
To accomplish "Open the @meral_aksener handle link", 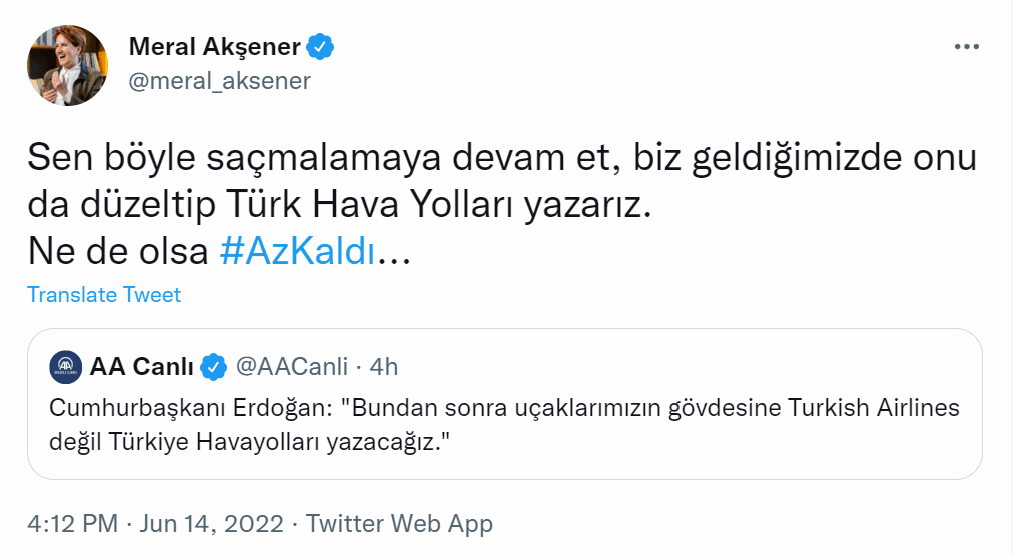I will point(220,81).
